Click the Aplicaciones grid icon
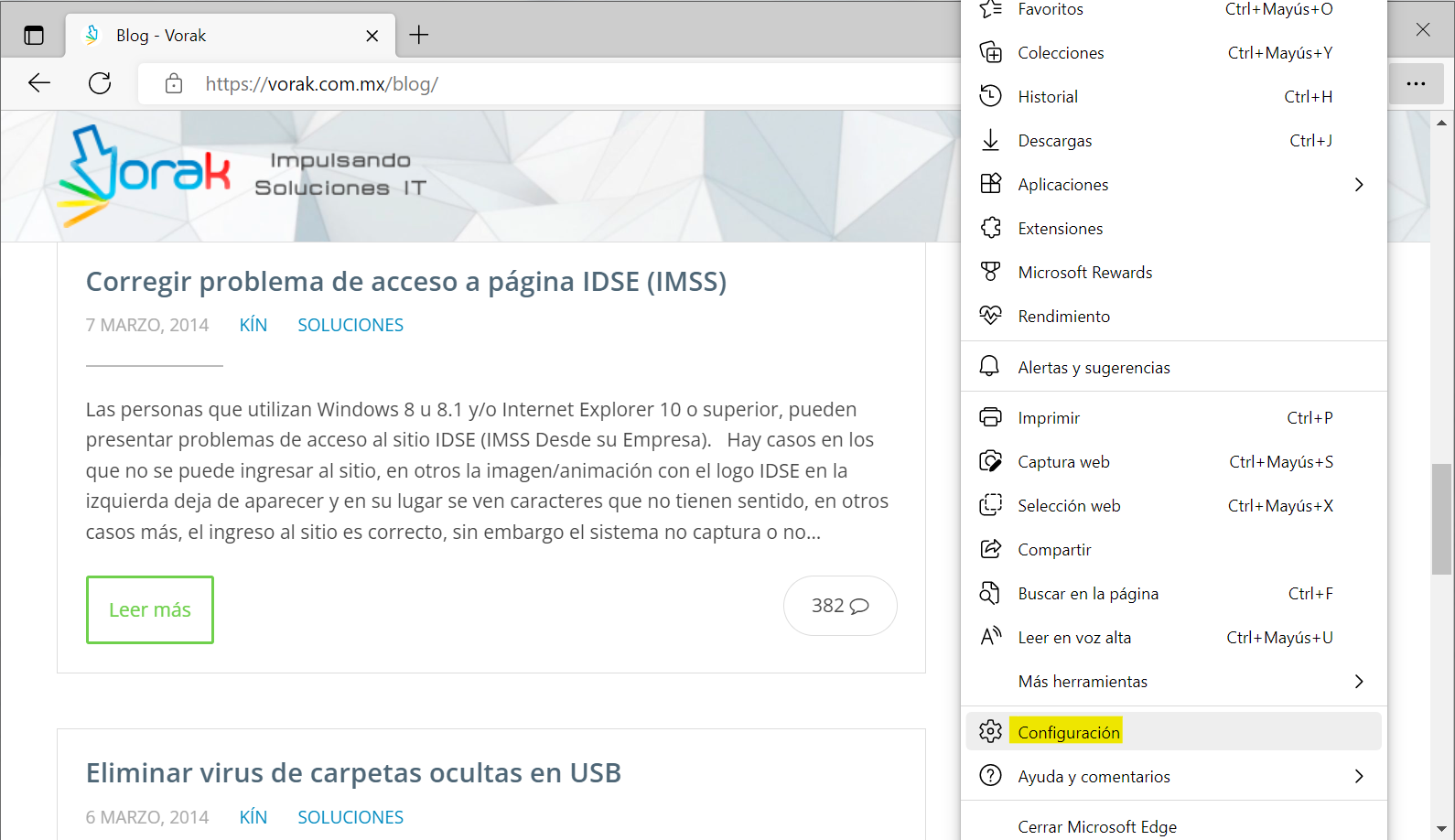The height and width of the screenshot is (840, 1455). coord(990,184)
